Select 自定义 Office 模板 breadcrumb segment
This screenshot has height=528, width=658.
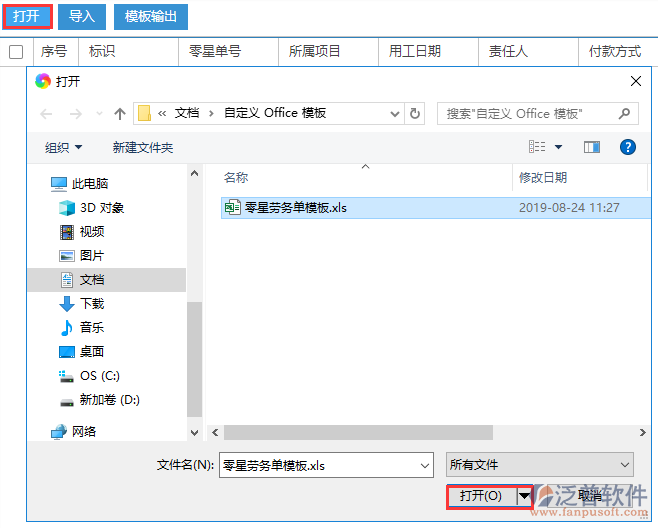(275, 113)
